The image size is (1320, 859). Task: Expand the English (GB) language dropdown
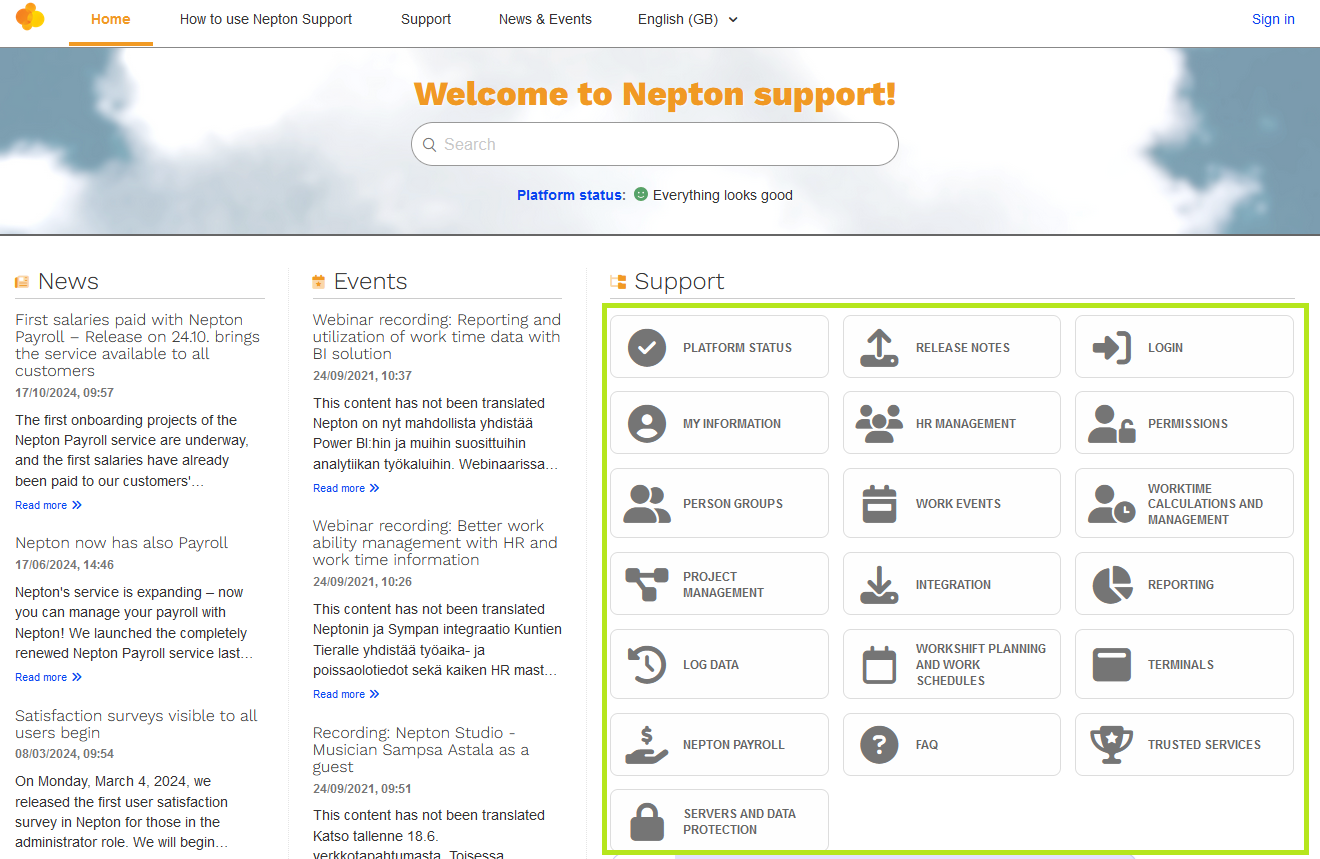pyautogui.click(x=687, y=19)
